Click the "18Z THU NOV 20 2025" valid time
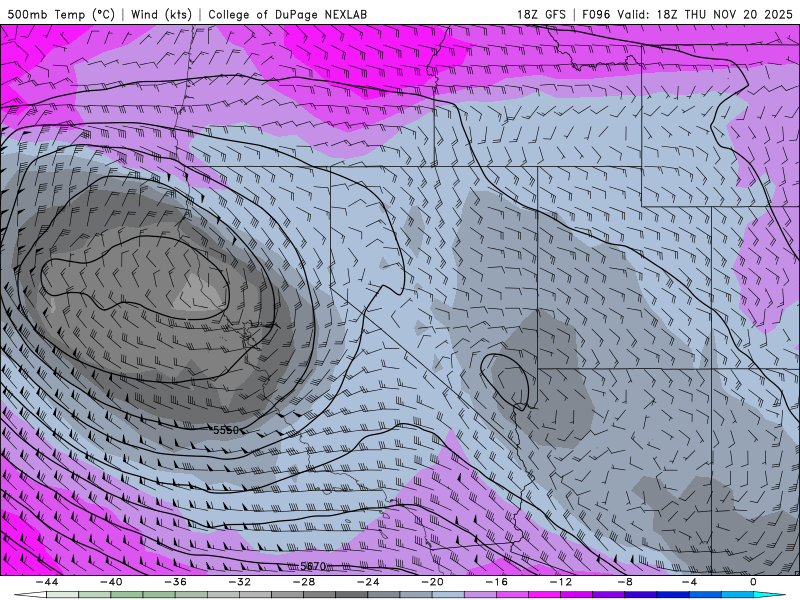Screen dimensions: 800x600 click(724, 14)
